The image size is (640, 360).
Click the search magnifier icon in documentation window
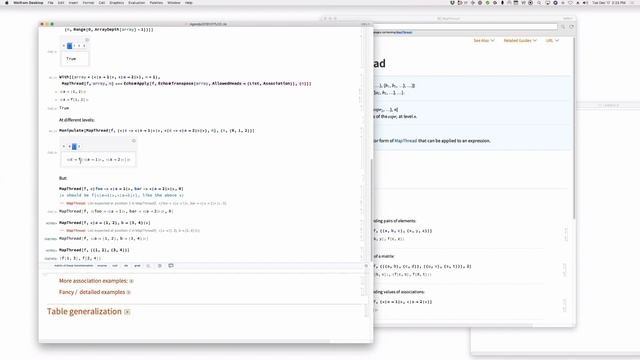563,27
